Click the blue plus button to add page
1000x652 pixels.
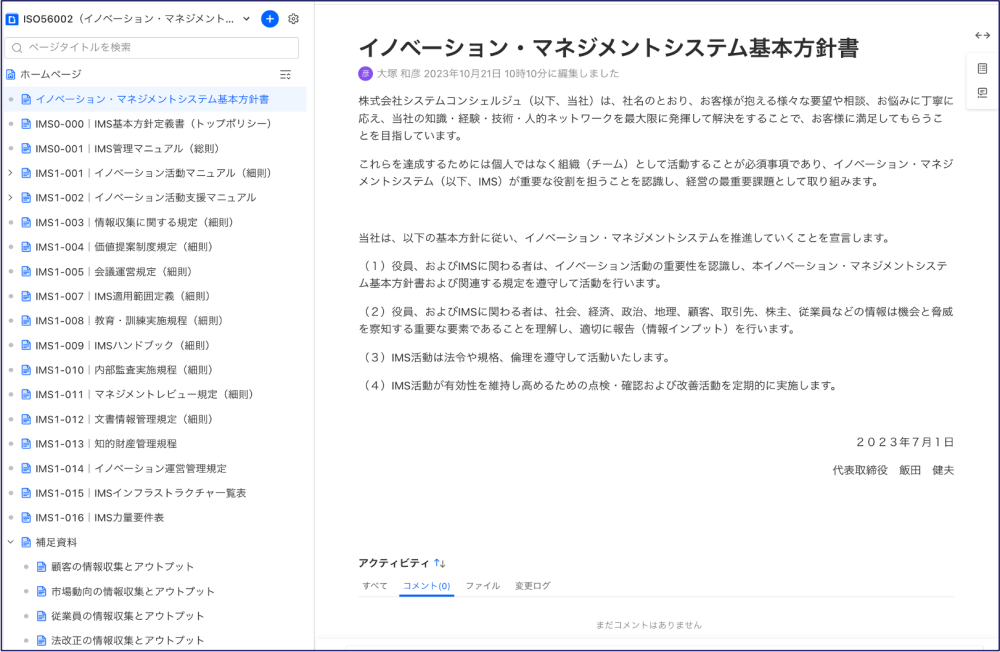(269, 19)
